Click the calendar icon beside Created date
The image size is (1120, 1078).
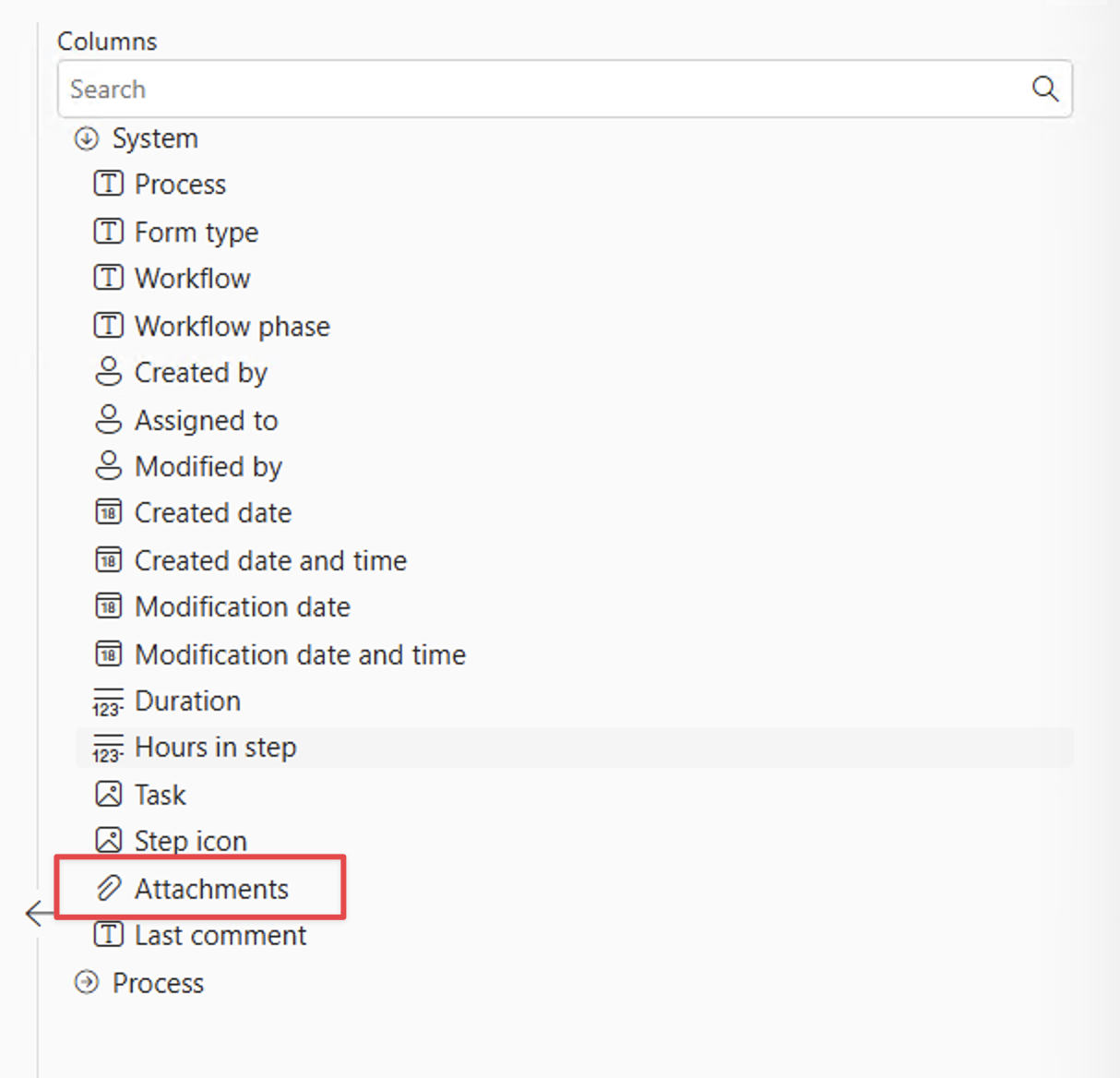108,512
